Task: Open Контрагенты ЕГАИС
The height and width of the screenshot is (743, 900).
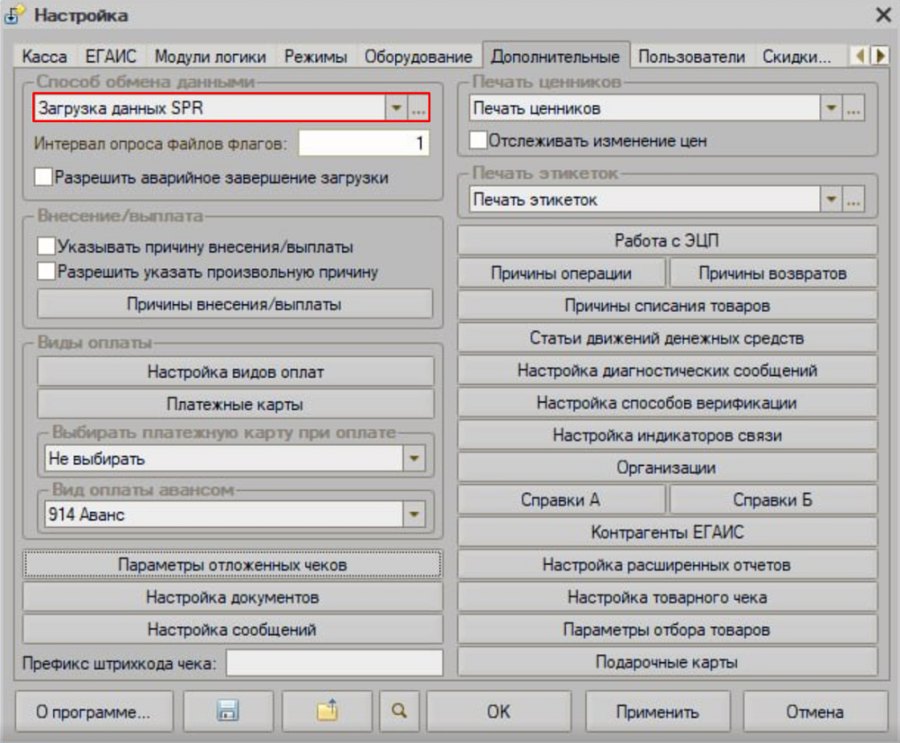Action: click(667, 532)
